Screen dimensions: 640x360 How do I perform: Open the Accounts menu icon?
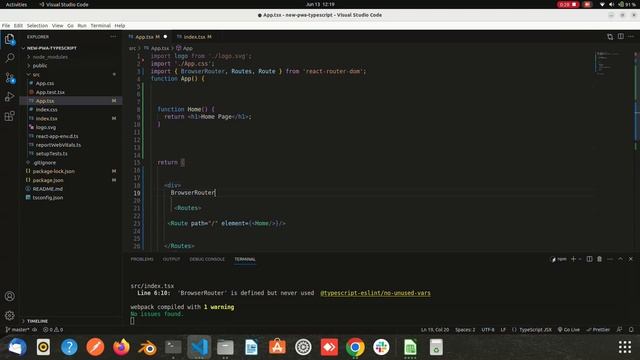coord(9,296)
